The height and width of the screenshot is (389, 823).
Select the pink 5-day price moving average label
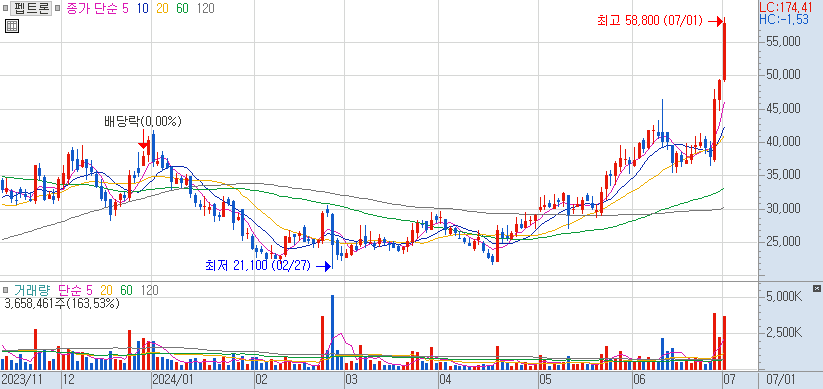point(125,8)
